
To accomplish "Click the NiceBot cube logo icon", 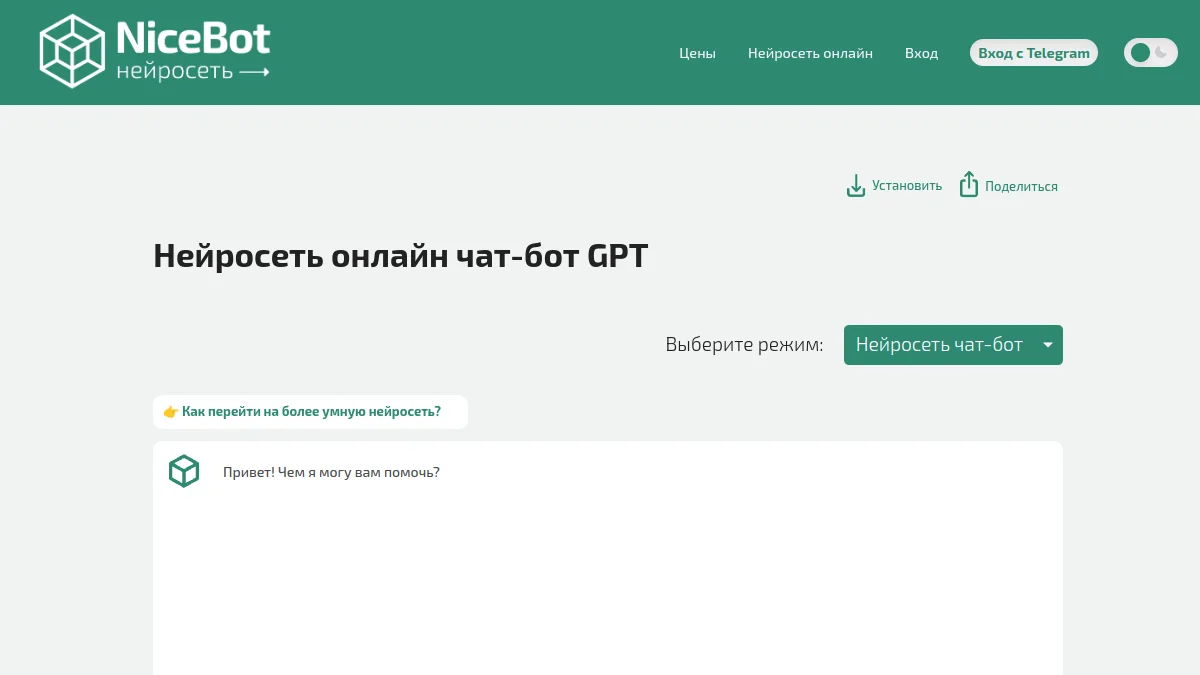I will pos(73,51).
